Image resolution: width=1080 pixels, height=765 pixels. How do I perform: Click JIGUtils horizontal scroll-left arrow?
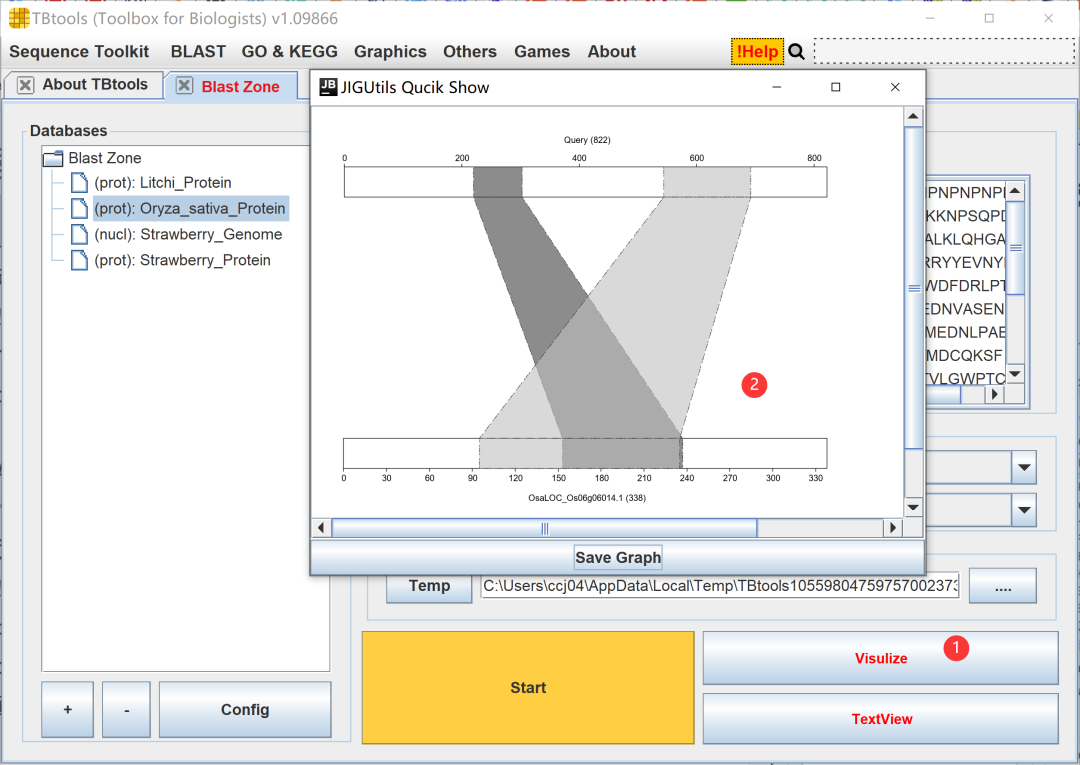321,528
